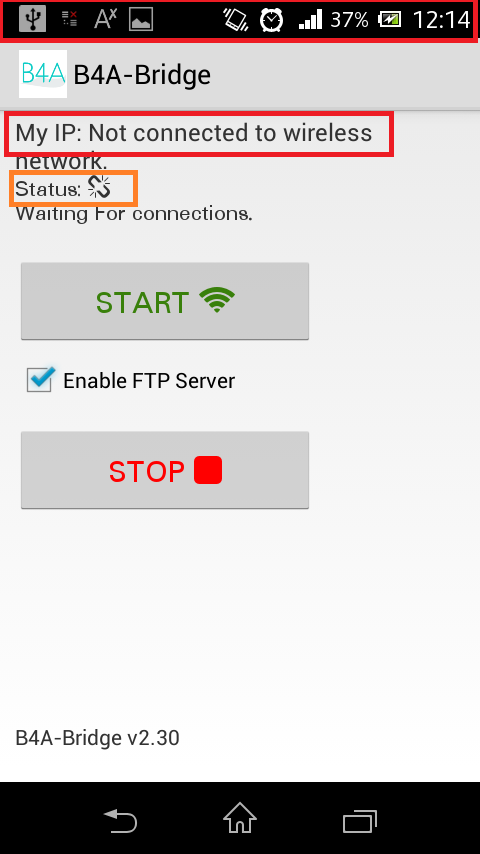Tap the signal strength bars icon
The height and width of the screenshot is (854, 480).
(x=311, y=20)
